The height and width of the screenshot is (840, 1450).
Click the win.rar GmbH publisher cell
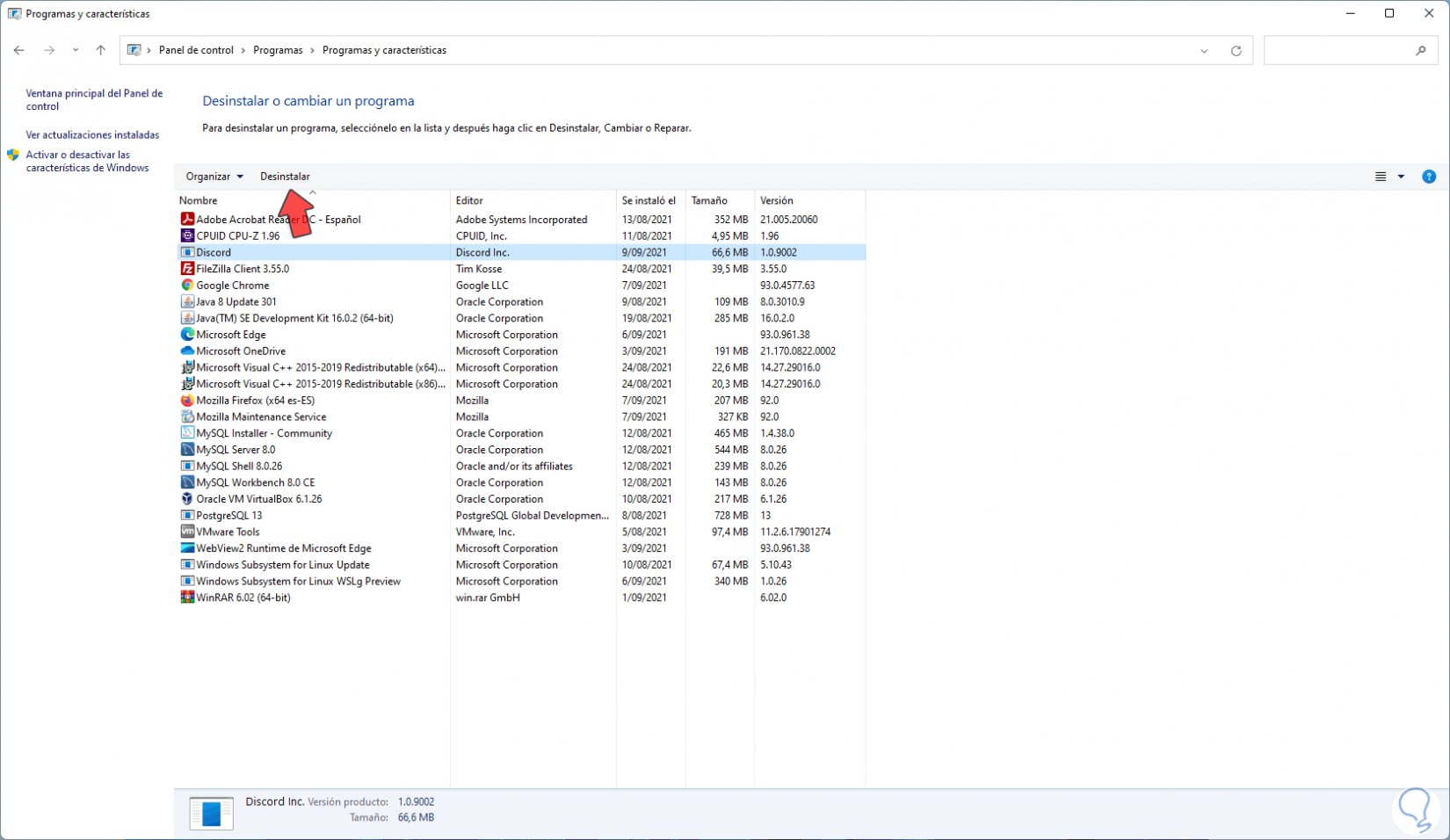click(488, 597)
